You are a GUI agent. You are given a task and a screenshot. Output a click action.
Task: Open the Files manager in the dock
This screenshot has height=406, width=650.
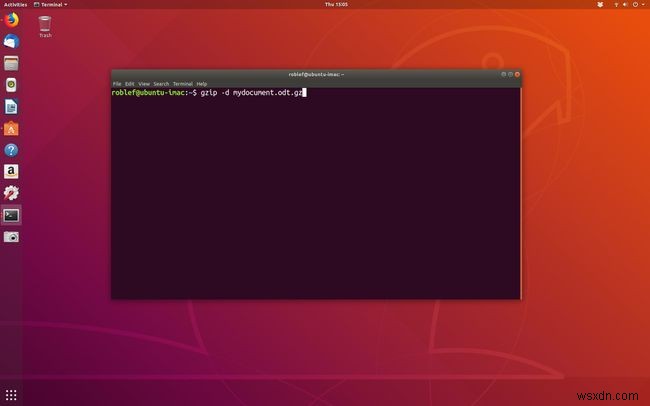(11, 63)
